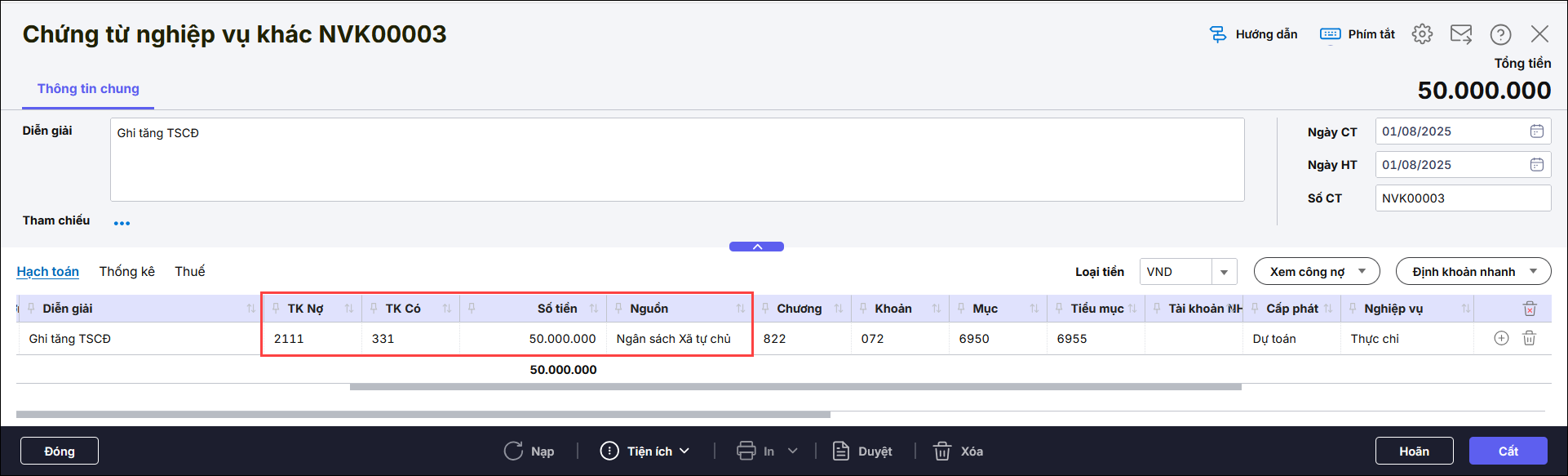
Task: Open calendar picker for Ngày CT
Action: tap(1536, 131)
